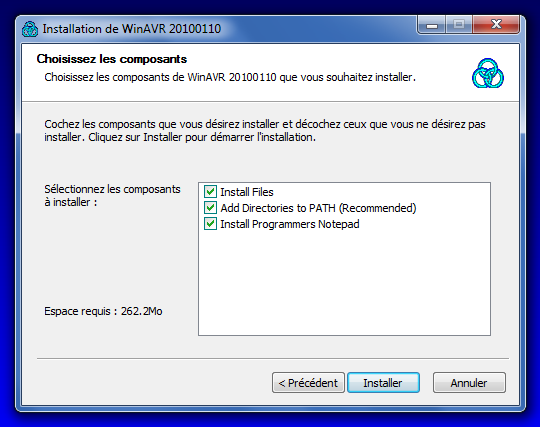Select "Add Directories to PATH (Recommended)" label

(x=318, y=208)
